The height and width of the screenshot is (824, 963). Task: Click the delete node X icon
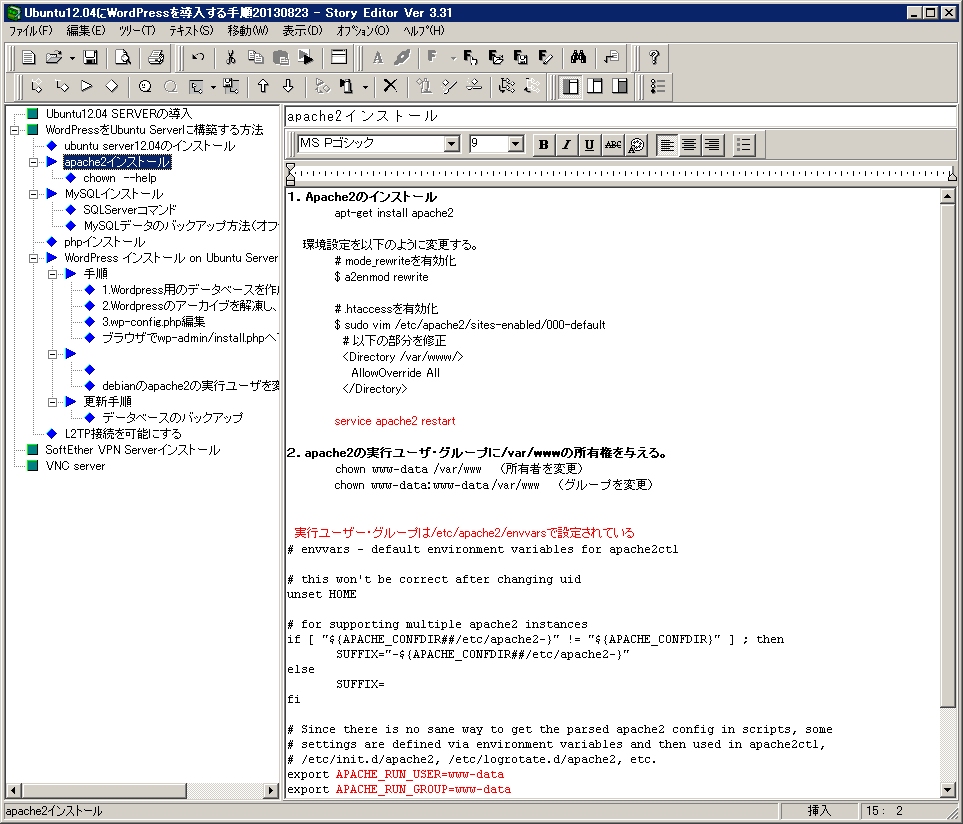pyautogui.click(x=390, y=87)
